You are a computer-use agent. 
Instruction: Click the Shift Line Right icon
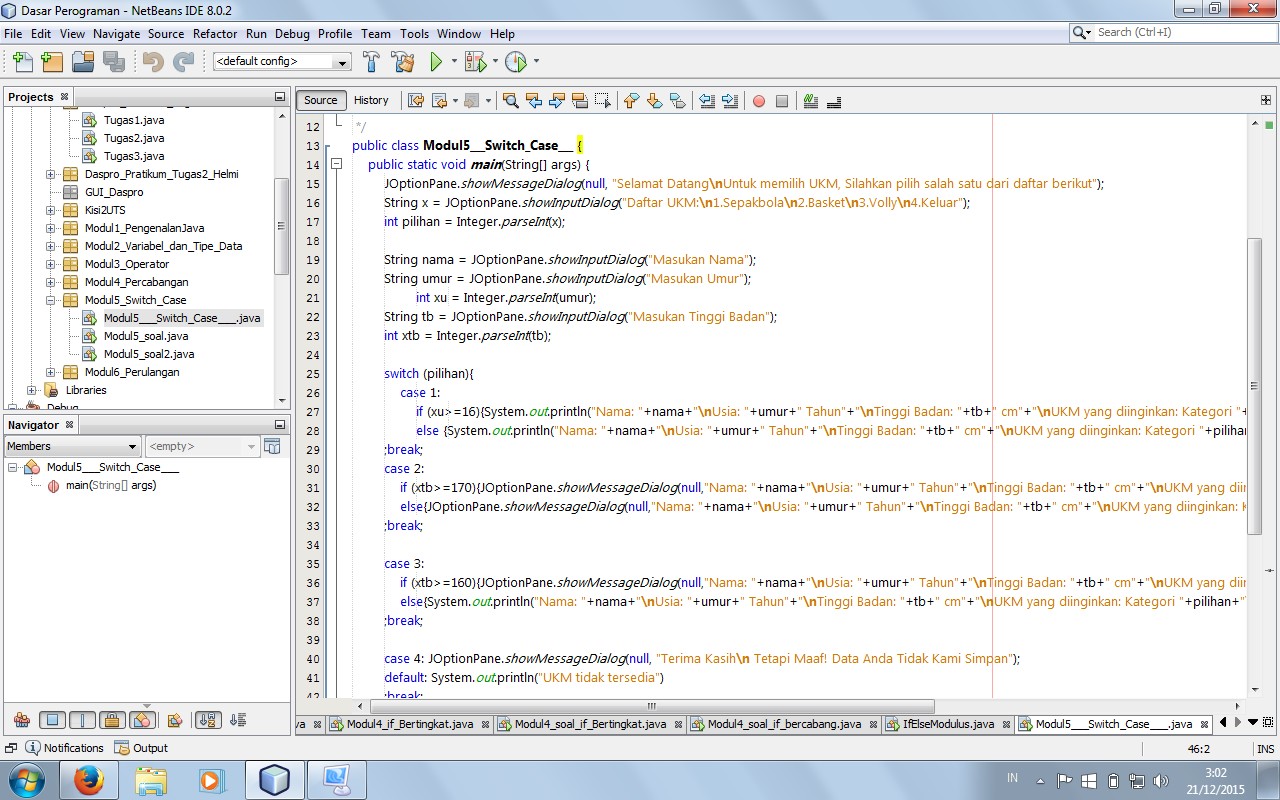pos(730,100)
